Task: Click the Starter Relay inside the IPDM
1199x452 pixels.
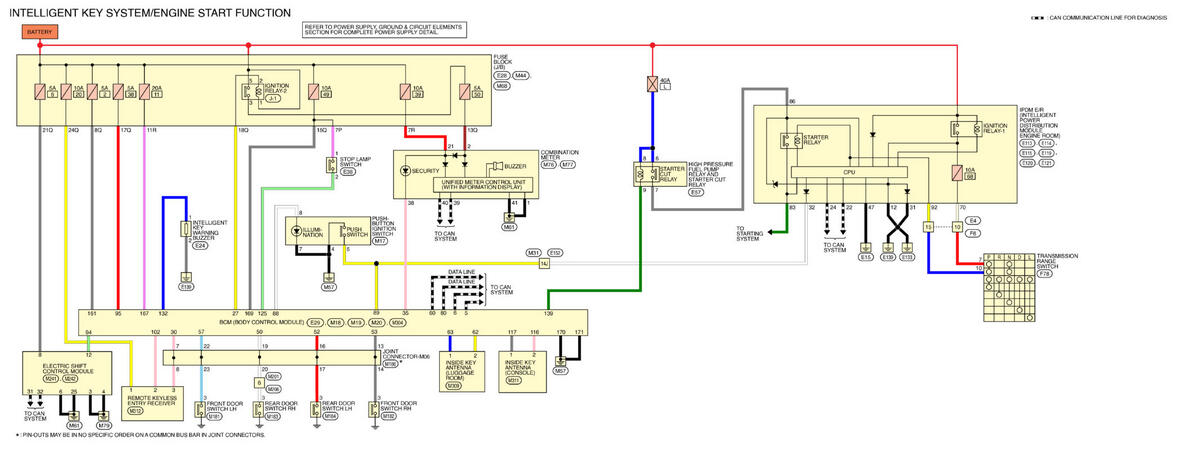Action: 786,139
